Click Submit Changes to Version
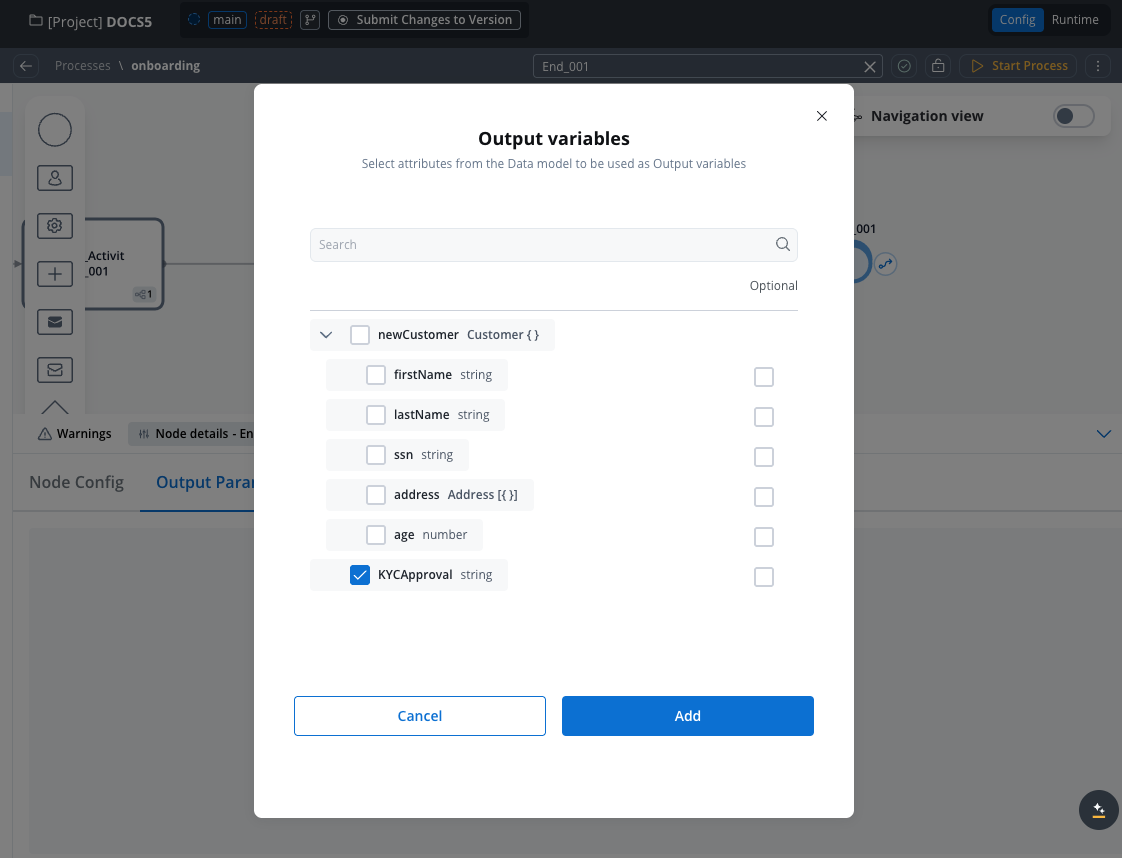 pyautogui.click(x=424, y=20)
